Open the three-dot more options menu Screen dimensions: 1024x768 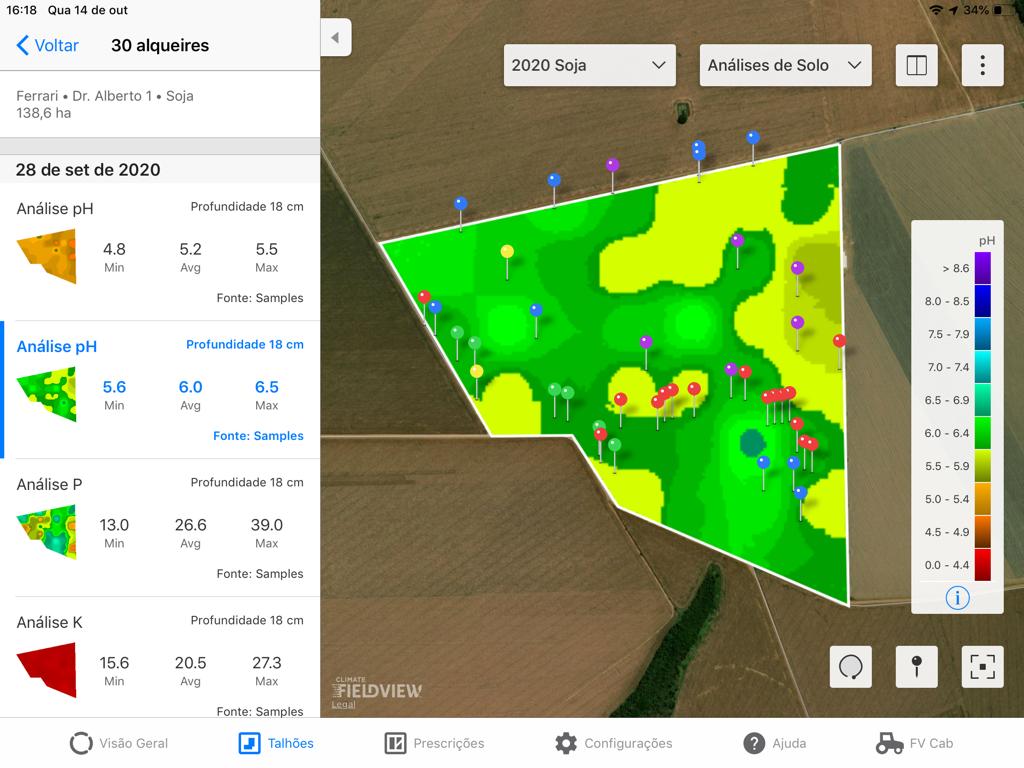pos(982,65)
